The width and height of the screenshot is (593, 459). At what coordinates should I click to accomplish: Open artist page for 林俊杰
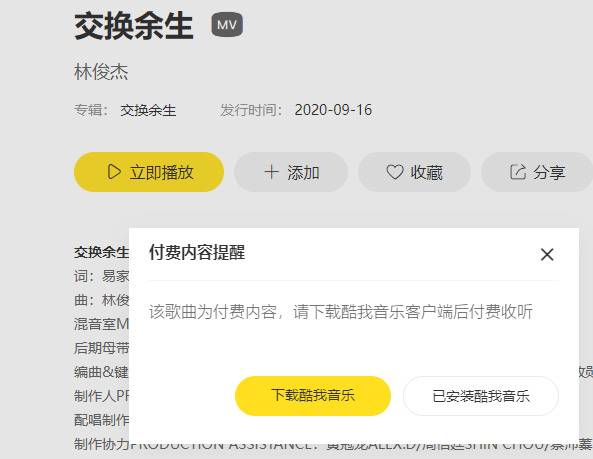click(x=101, y=72)
